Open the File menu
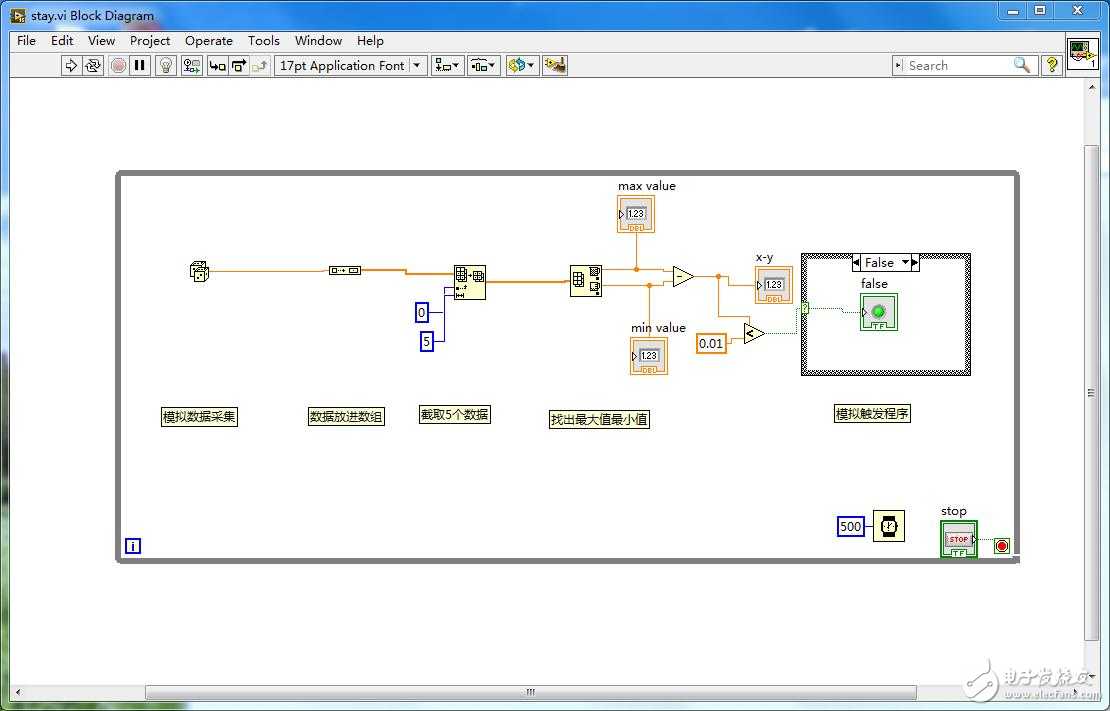Screen dimensions: 1110x711 (26, 40)
